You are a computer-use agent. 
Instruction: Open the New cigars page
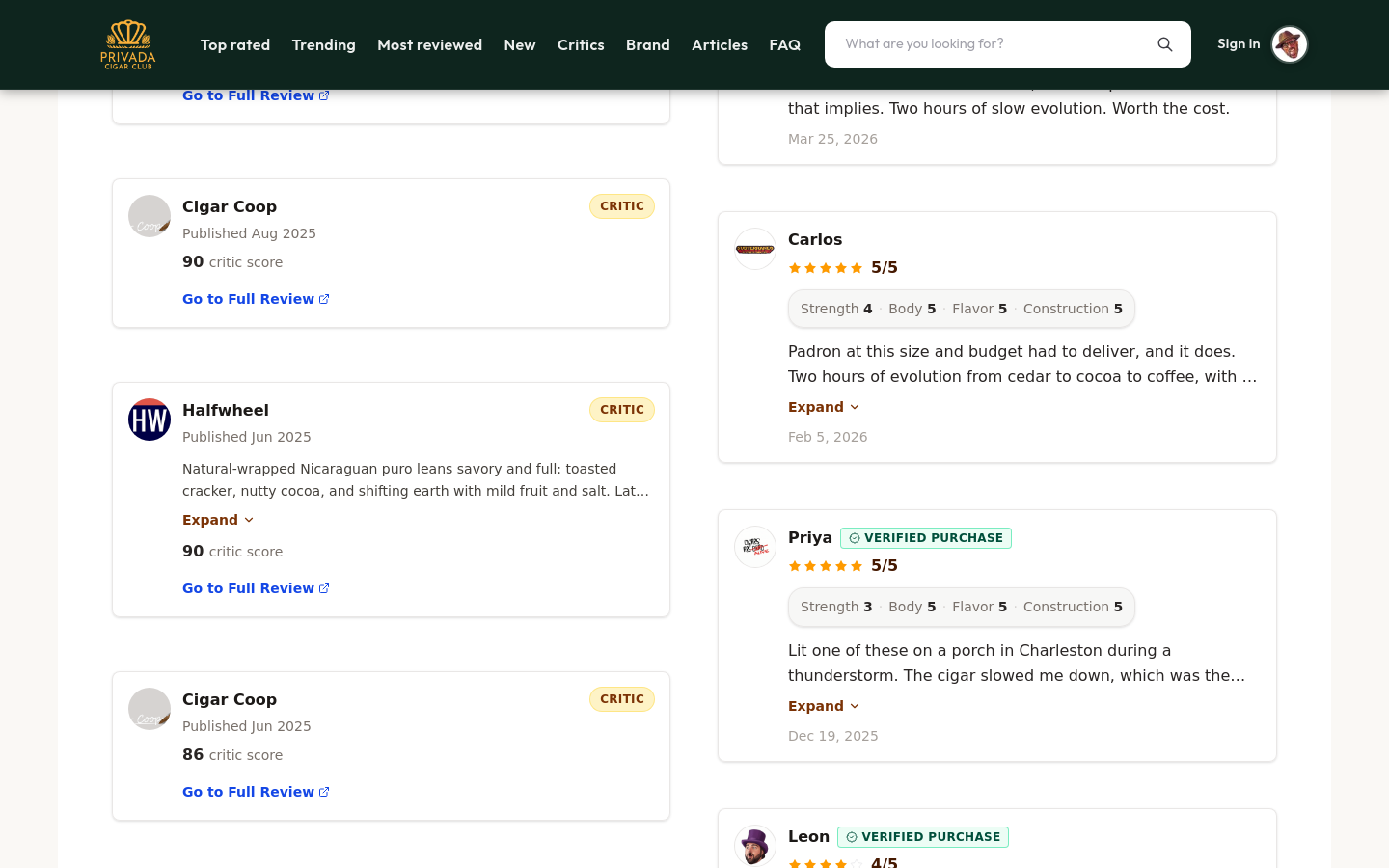coord(520,44)
